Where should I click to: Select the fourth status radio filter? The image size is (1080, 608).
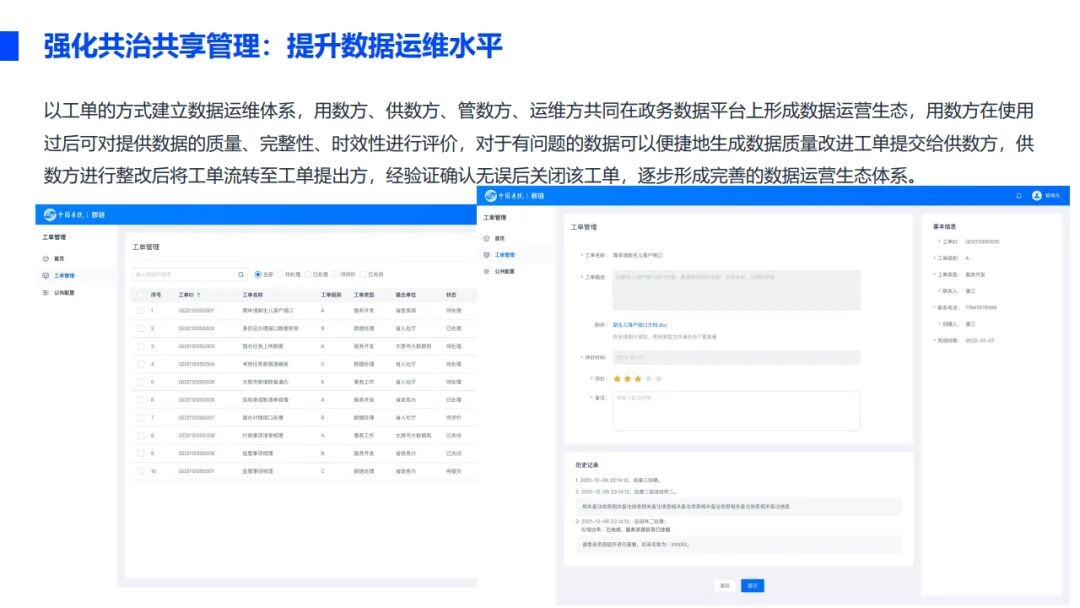[x=335, y=275]
